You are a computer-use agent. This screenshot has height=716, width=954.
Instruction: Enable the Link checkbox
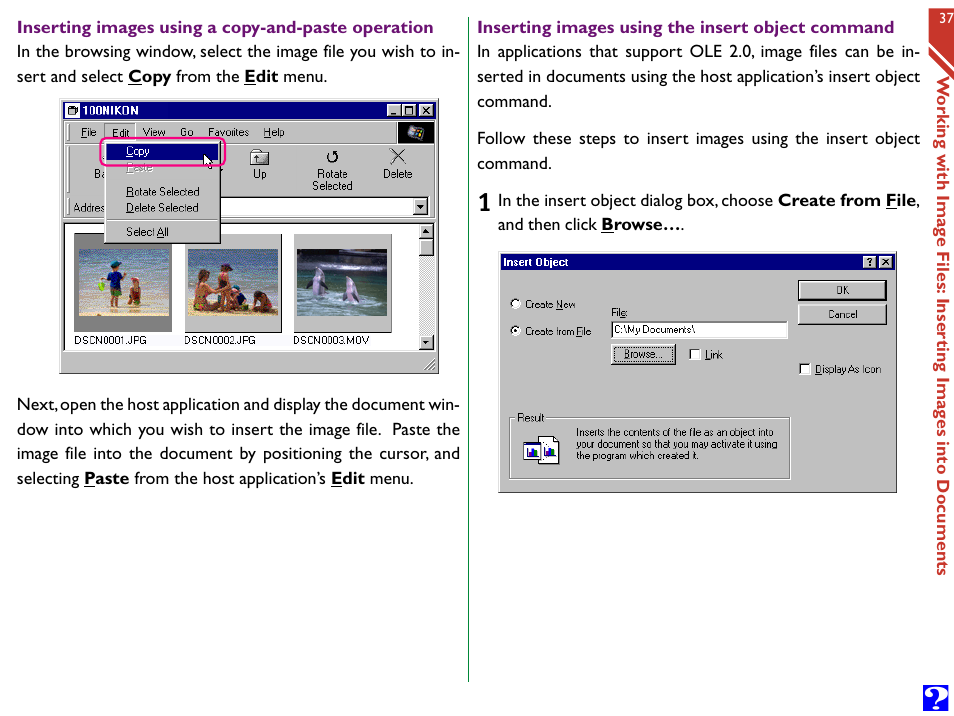(695, 354)
